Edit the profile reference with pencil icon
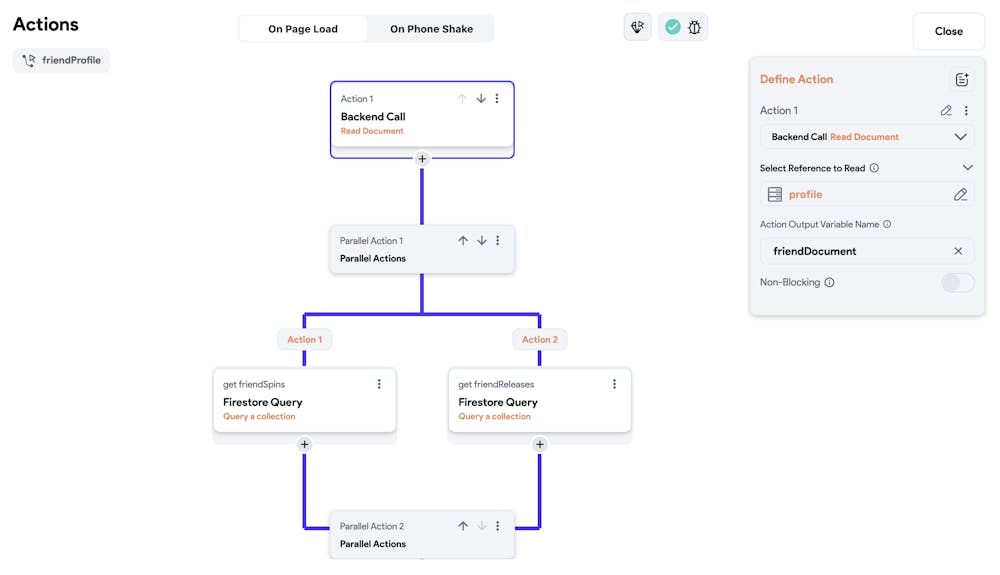This screenshot has height=575, width=1000. [960, 195]
